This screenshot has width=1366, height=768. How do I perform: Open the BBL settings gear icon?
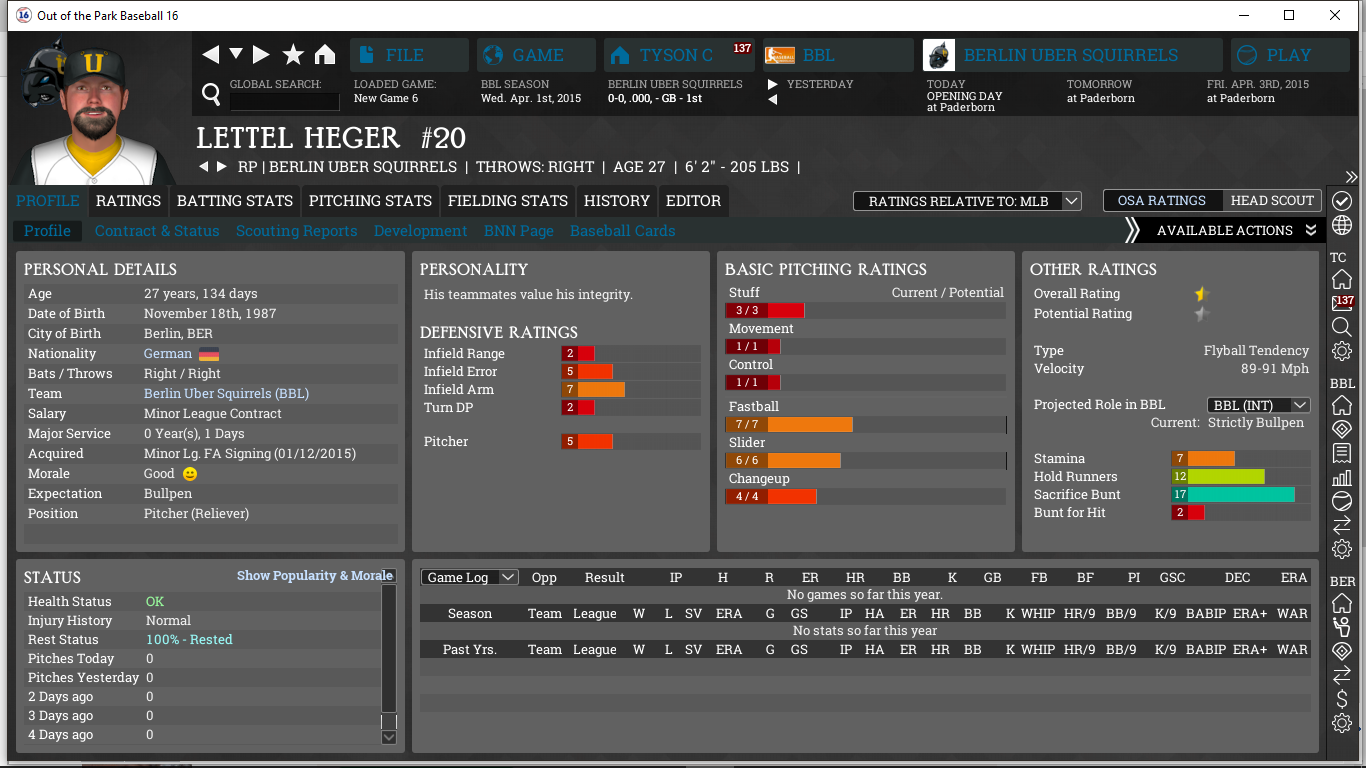point(1342,549)
